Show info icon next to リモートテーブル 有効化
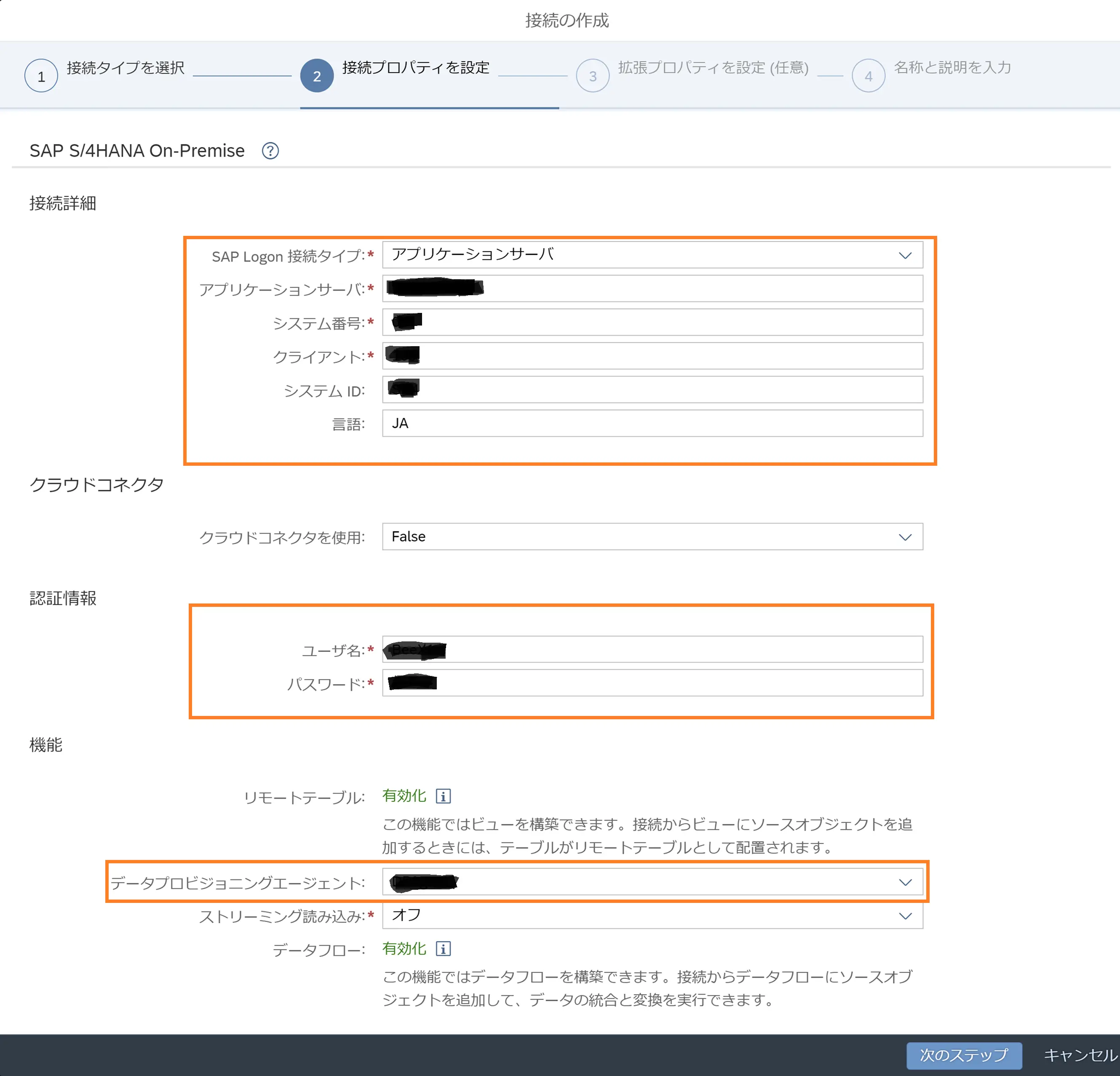The width and height of the screenshot is (1120, 1076). click(444, 796)
